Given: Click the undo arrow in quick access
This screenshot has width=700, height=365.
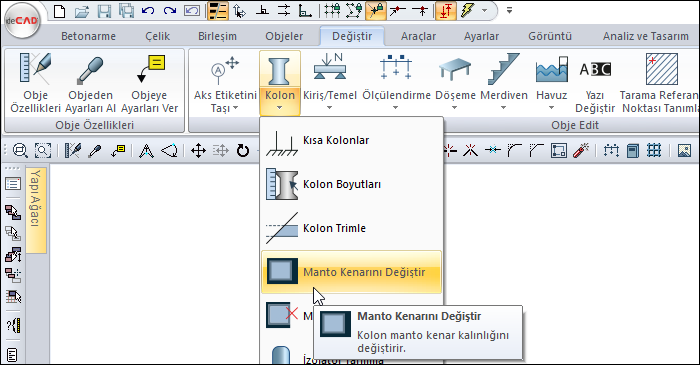Looking at the screenshot, I should pyautogui.click(x=148, y=11).
